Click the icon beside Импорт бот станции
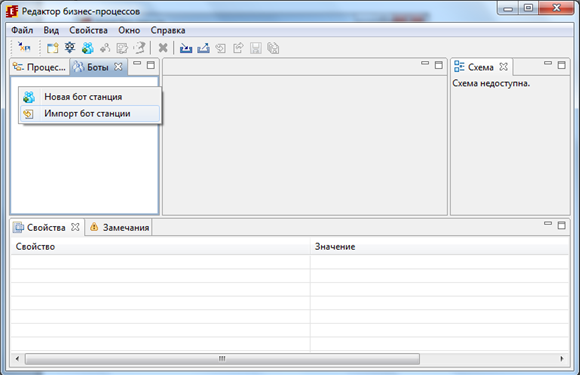Viewport: 580px width, 375px height. click(x=29, y=114)
